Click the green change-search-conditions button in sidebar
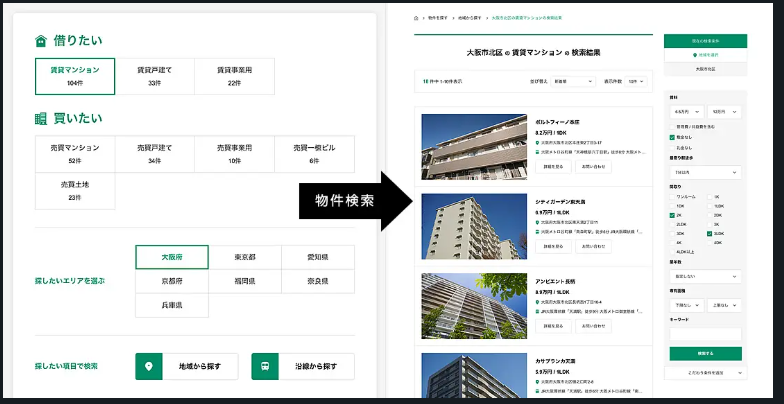 706,41
